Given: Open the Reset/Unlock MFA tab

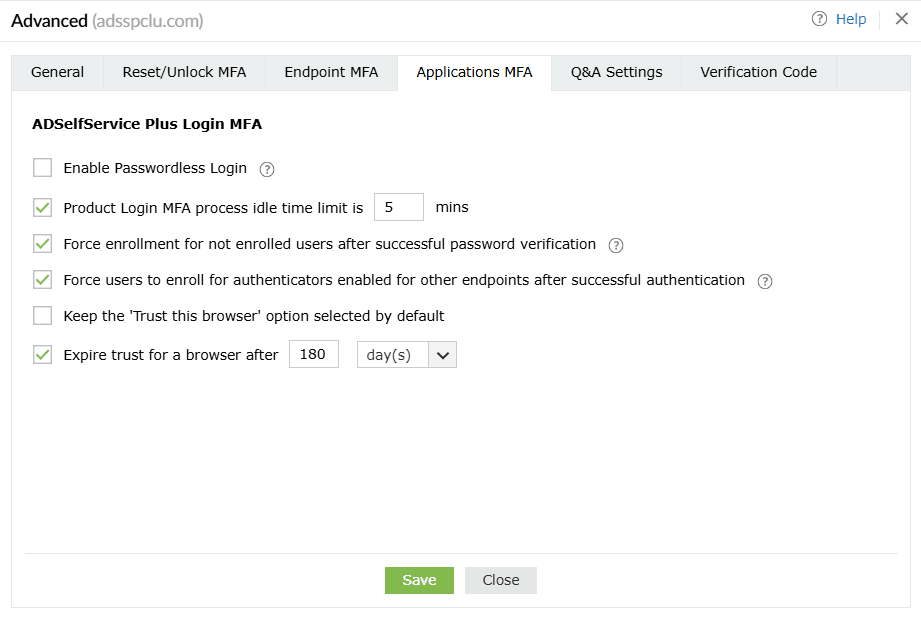Looking at the screenshot, I should pos(184,72).
